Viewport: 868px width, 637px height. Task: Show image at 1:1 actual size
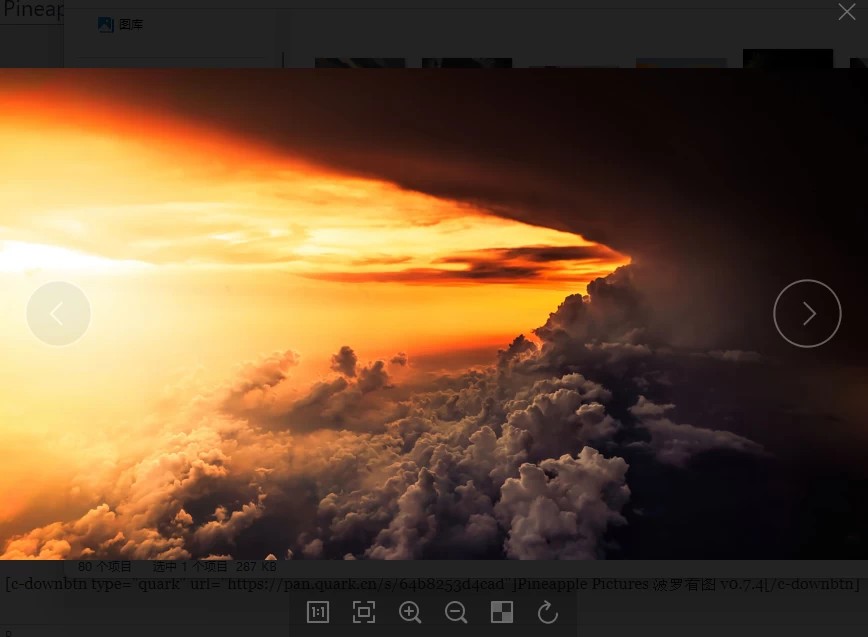[318, 613]
